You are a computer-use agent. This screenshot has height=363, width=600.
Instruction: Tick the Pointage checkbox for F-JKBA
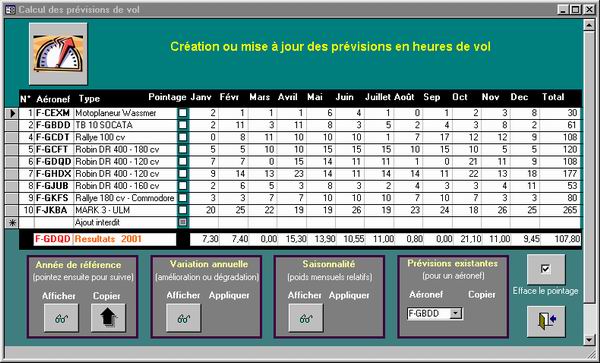(183, 210)
